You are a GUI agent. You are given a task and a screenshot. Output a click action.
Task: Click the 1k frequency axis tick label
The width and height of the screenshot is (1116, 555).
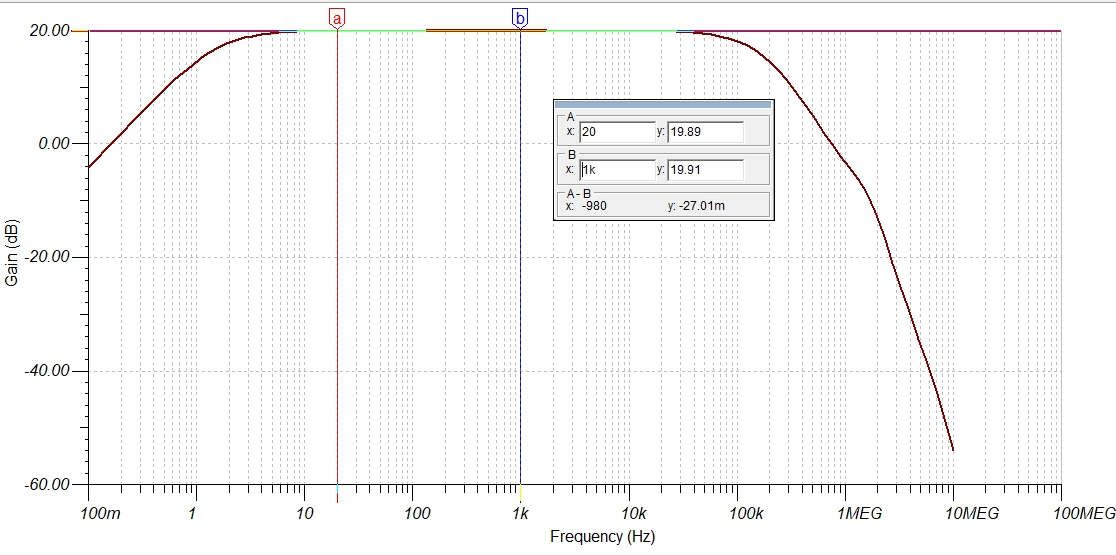tap(521, 514)
